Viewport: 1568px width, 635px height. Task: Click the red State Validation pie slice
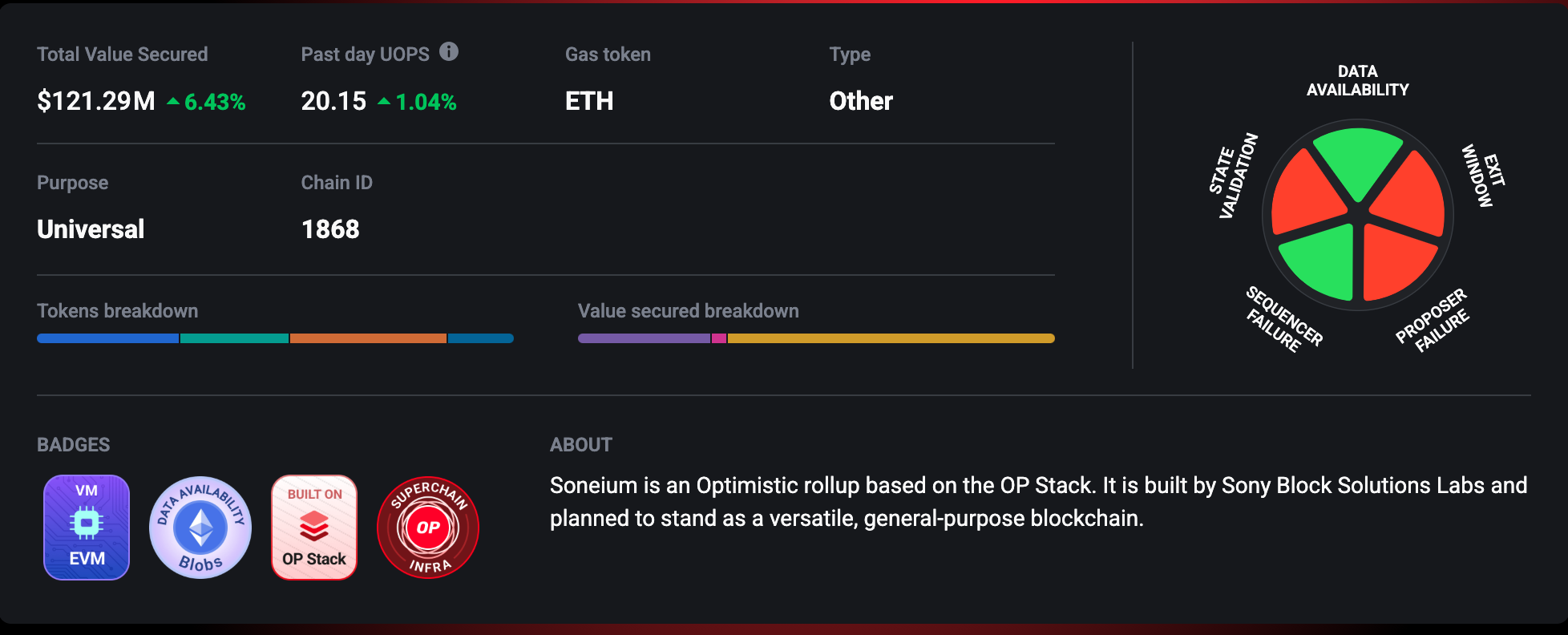point(1304,195)
